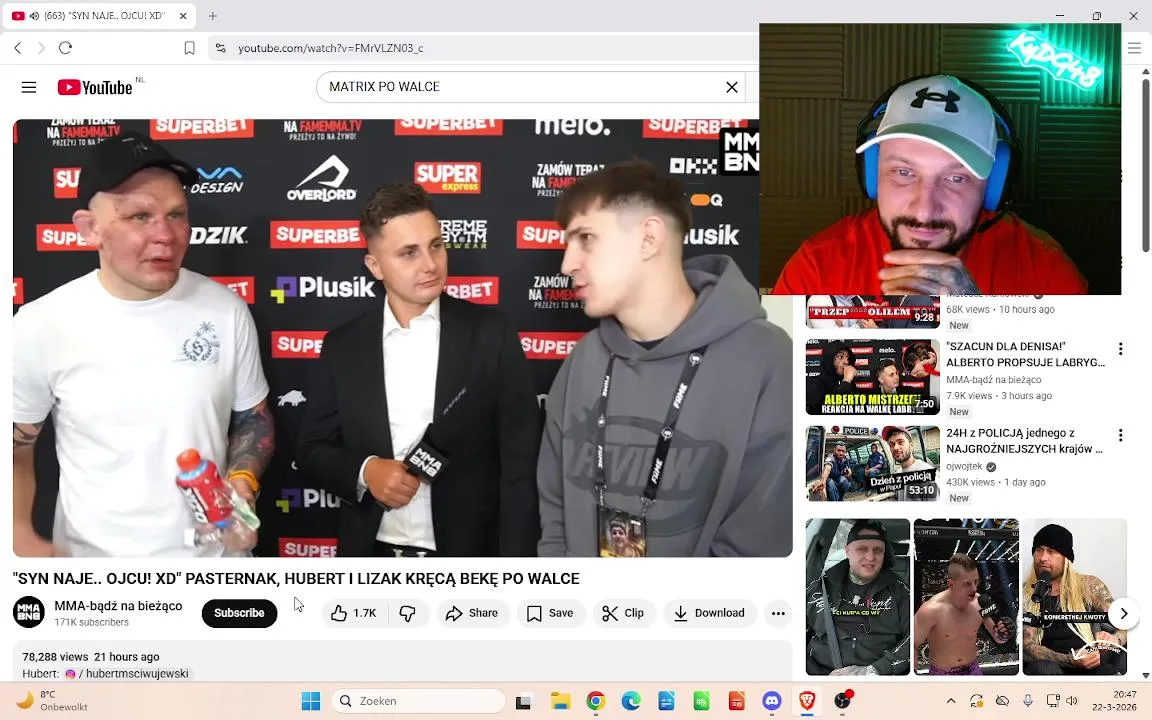Click the page vertical scrollbar
The image size is (1152, 720).
[x=1145, y=165]
